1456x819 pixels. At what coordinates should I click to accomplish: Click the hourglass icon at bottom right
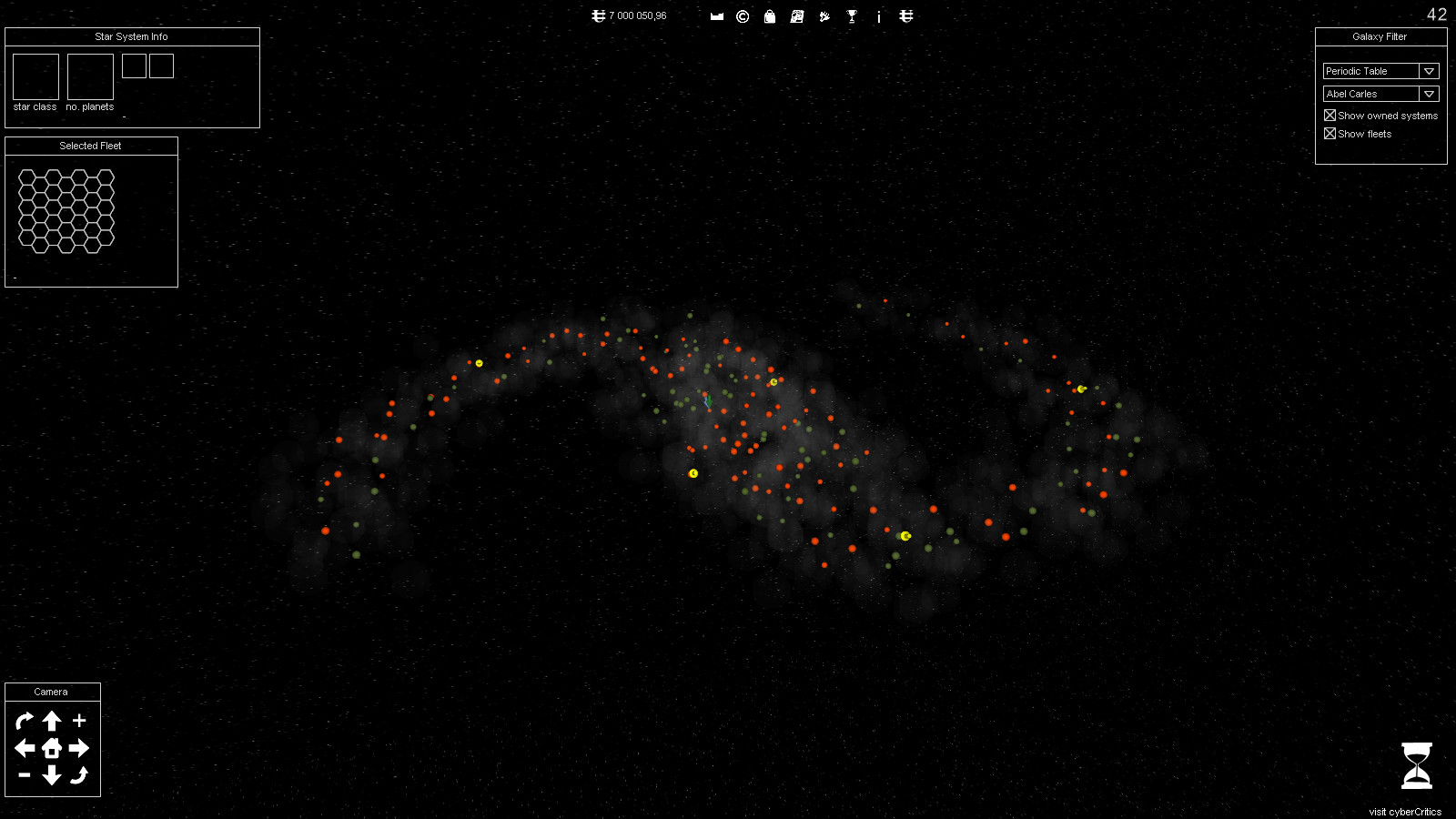tap(1416, 764)
